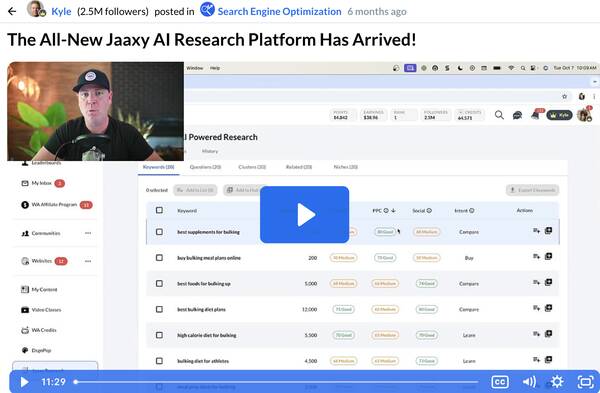This screenshot has width=600, height=393.
Task: Click the large blue play button
Action: tap(304, 215)
